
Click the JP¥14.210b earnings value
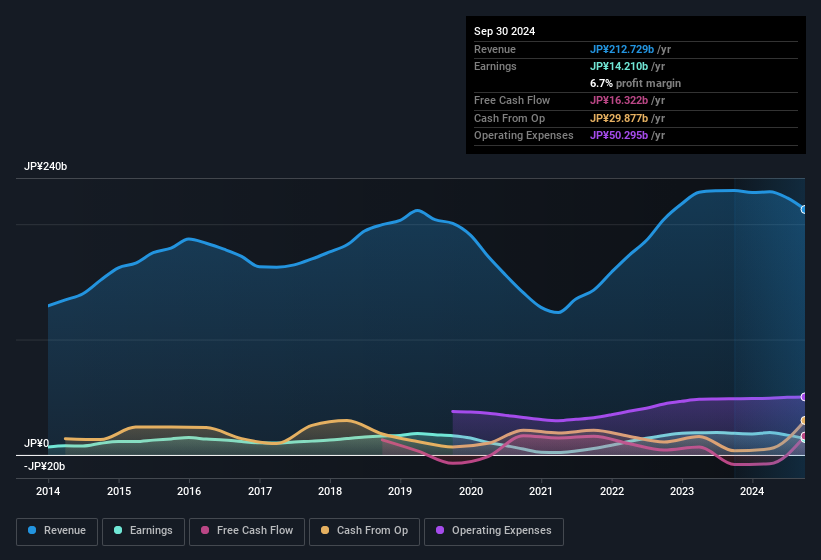pos(619,66)
